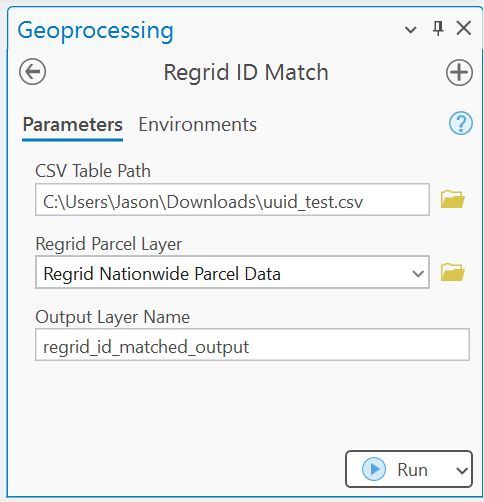Click the CSV Table Path label

(x=93, y=171)
